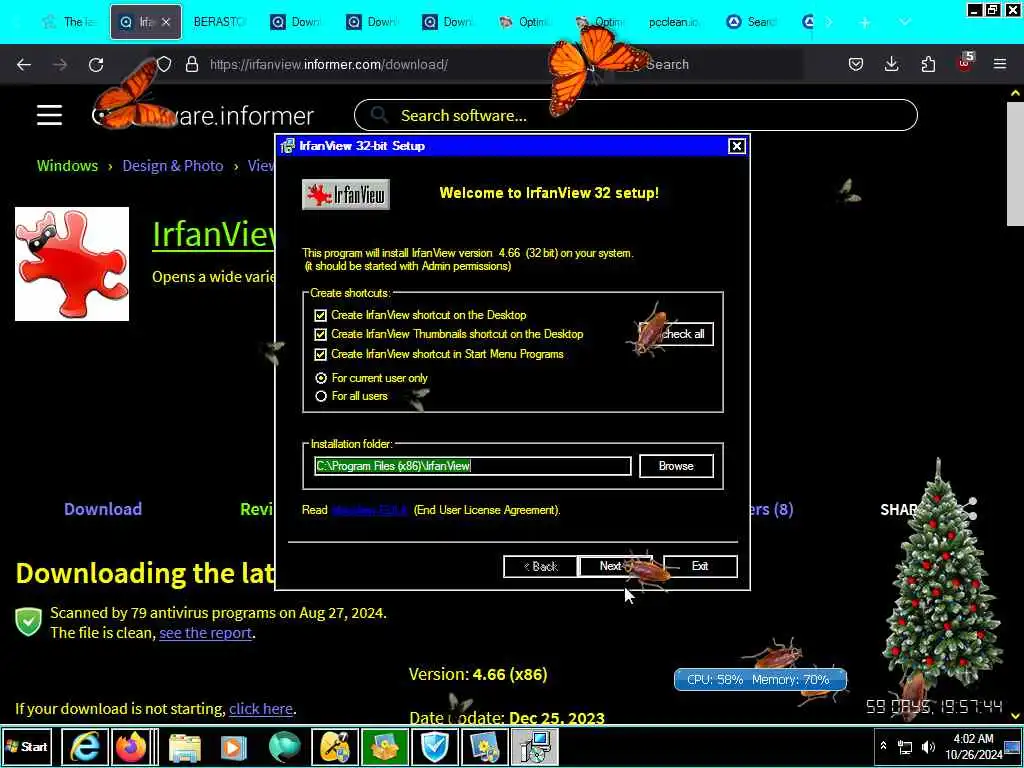
Task: Click Next in the IrfanView setup
Action: coord(615,566)
